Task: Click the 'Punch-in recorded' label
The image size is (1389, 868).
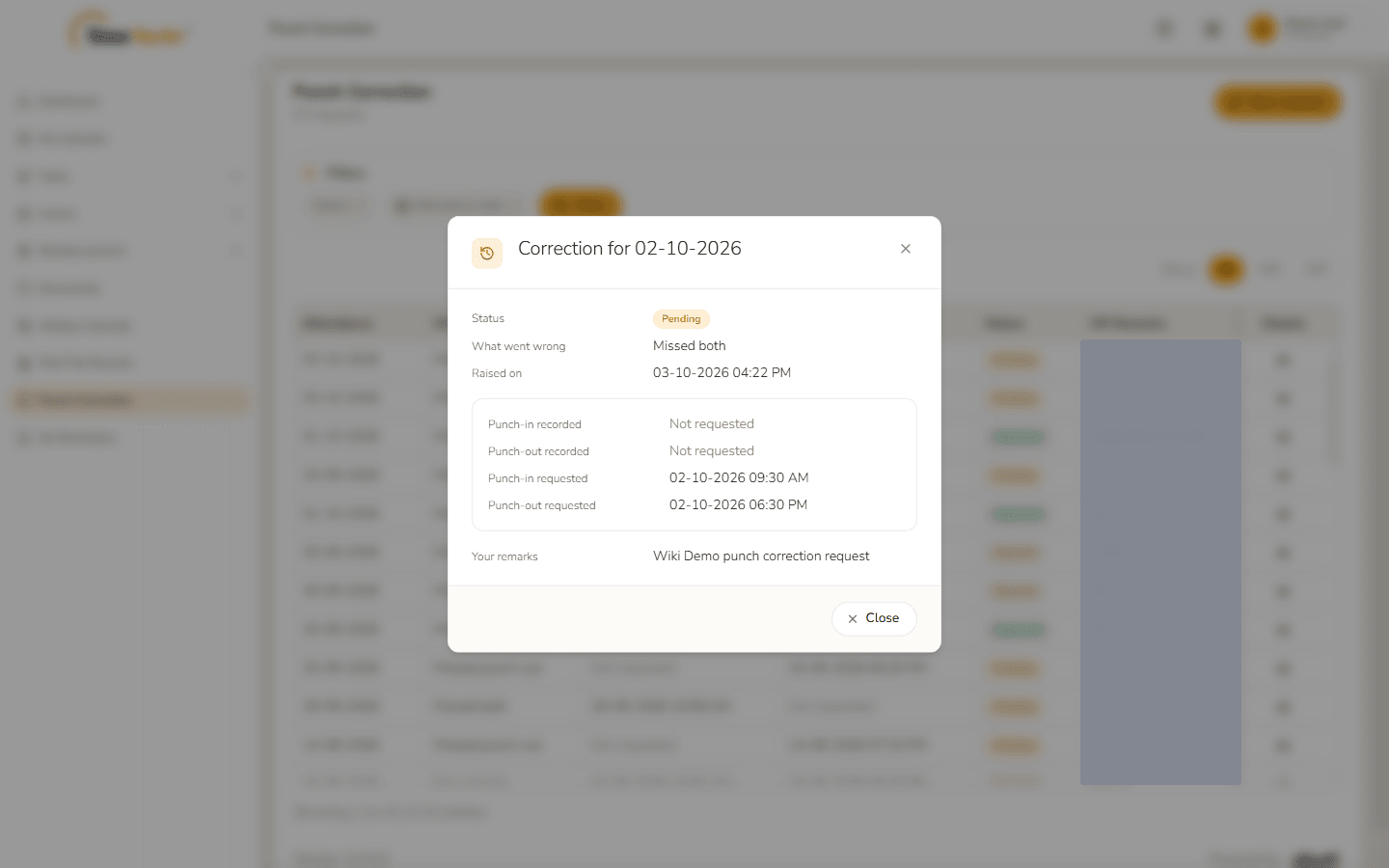Action: coord(534,424)
